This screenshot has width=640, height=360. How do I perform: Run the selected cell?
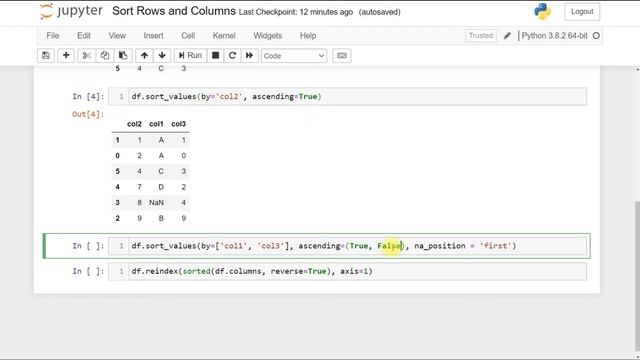(190, 56)
